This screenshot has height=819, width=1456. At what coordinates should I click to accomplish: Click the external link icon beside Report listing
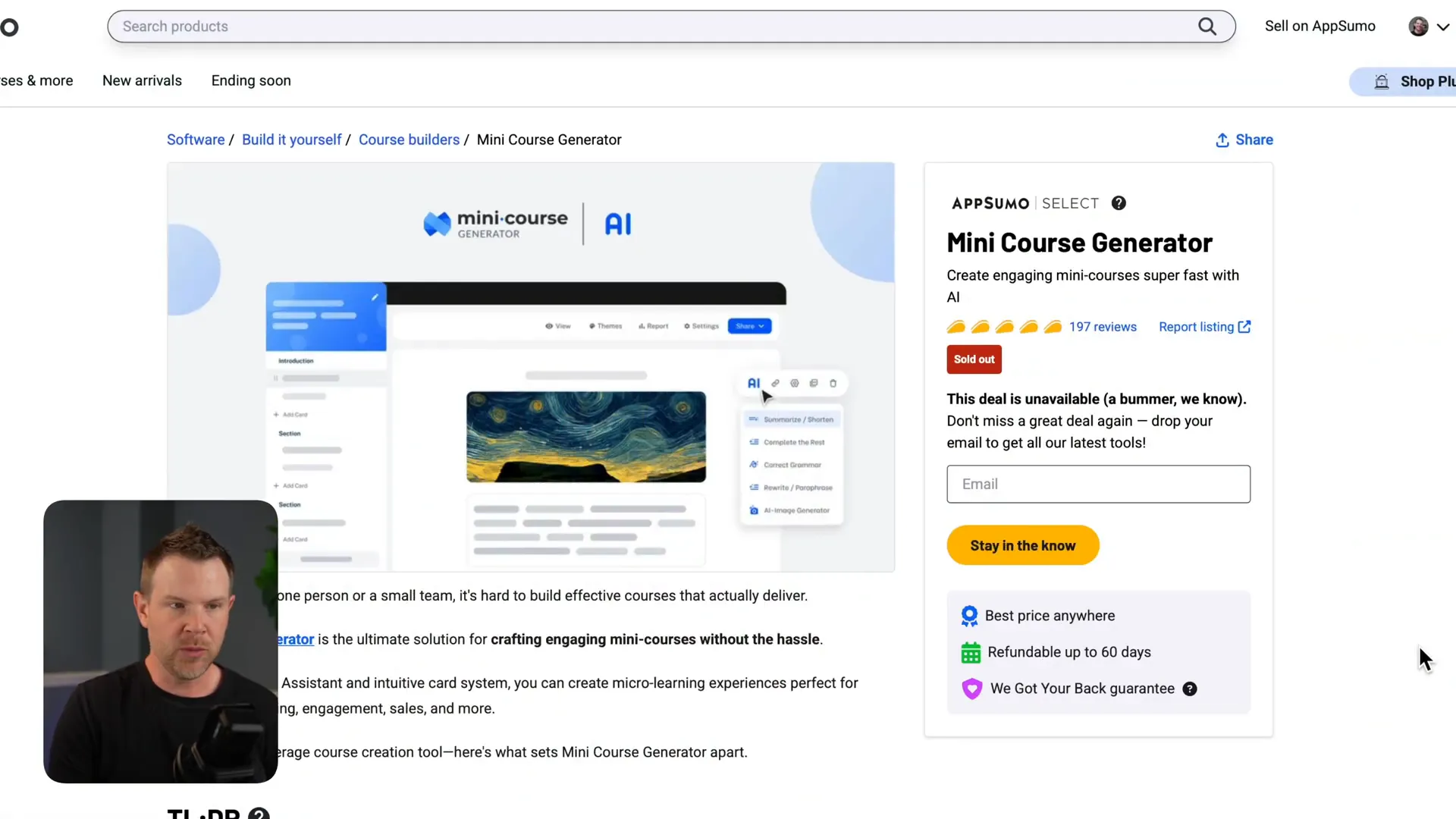pos(1244,327)
